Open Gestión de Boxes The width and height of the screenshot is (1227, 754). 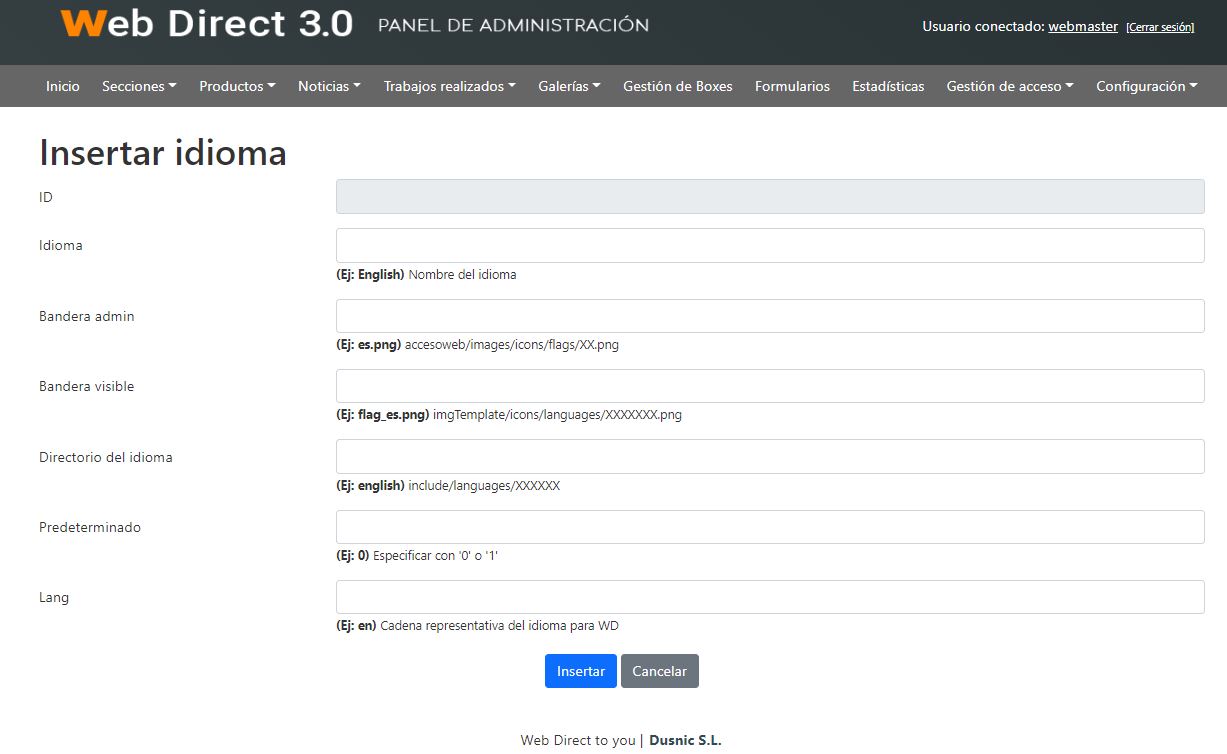point(677,86)
